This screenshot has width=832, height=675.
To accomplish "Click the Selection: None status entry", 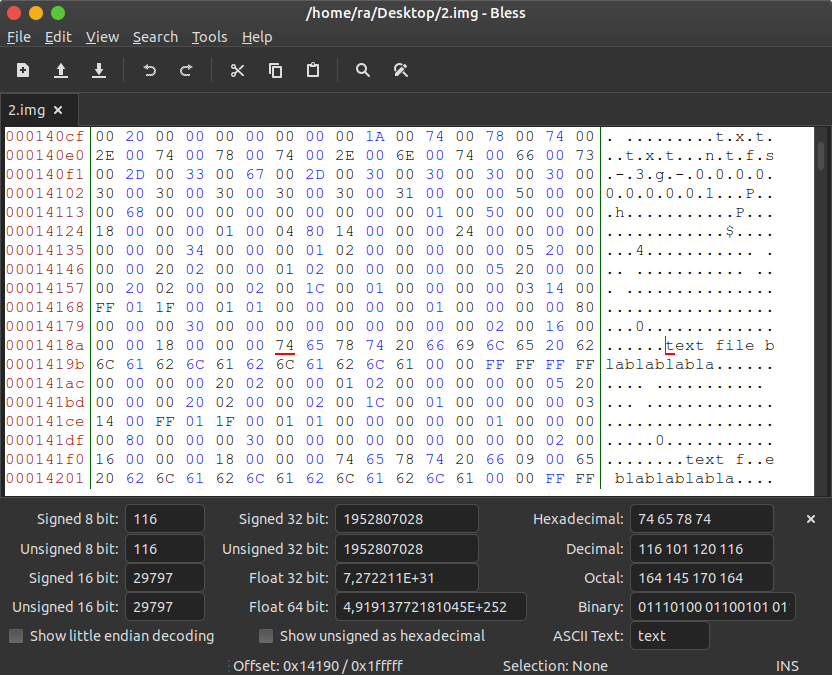I will click(x=555, y=665).
